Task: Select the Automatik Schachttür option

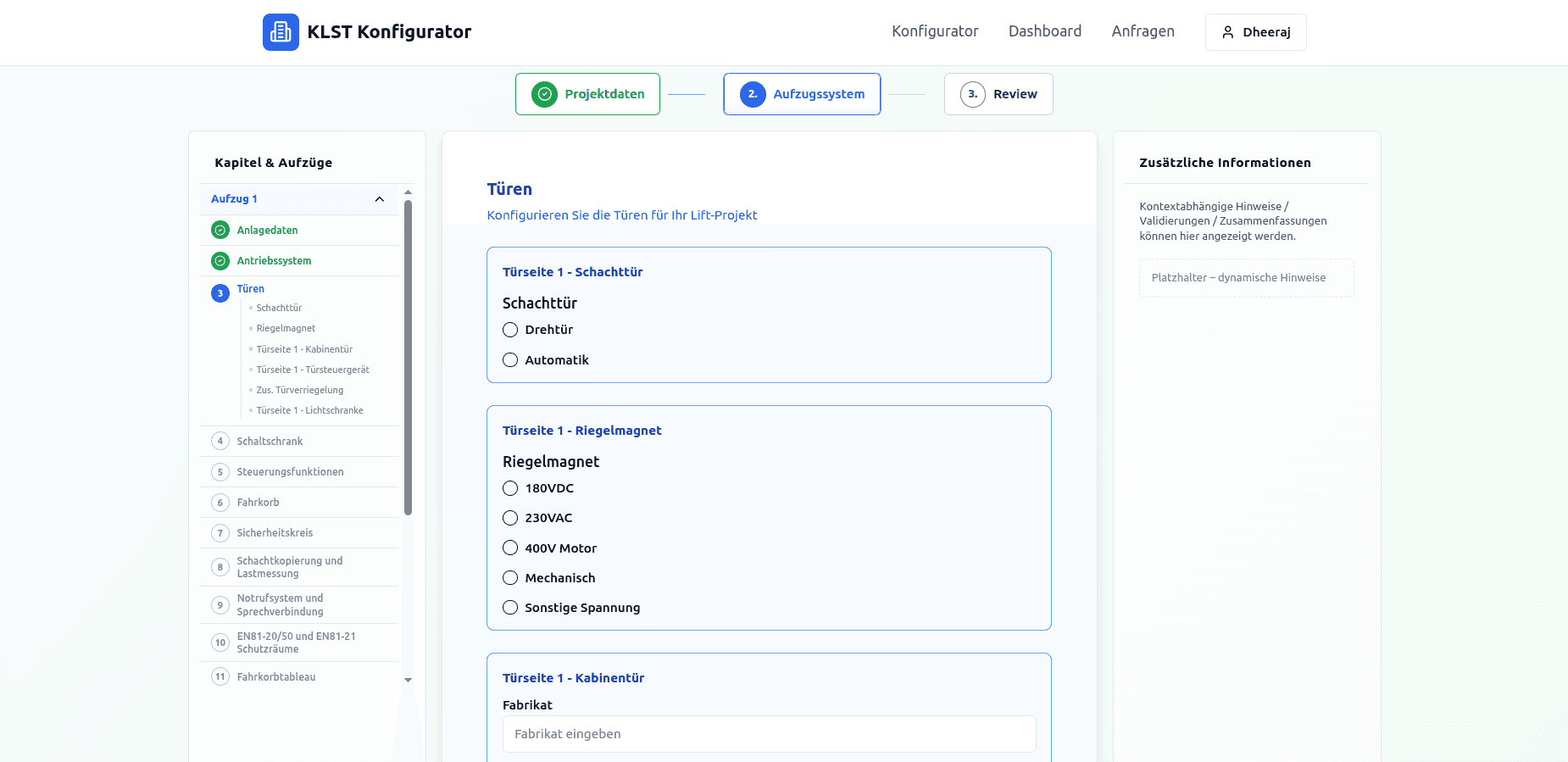Action: 510,360
